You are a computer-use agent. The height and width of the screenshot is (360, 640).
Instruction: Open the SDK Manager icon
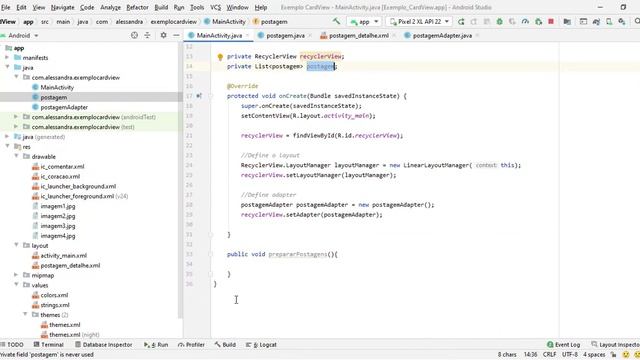[x=622, y=22]
